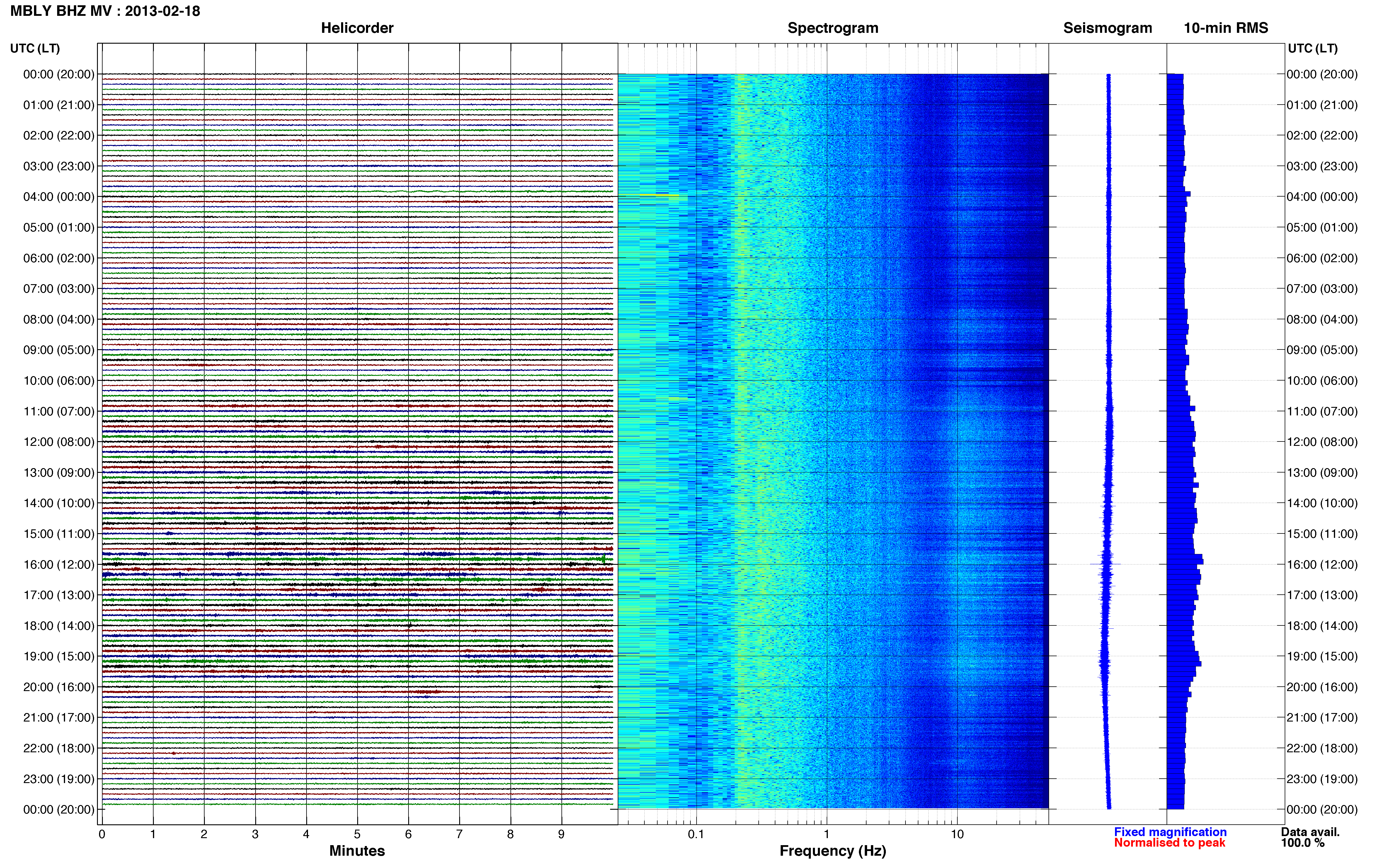This screenshot has width=1389, height=868.
Task: Click '08:00 (04:00)' on the Helicorder time axis
Action: click(x=59, y=319)
